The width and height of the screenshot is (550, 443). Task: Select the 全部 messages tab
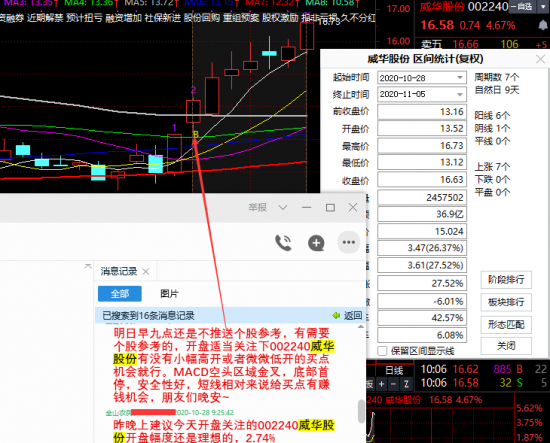tap(120, 294)
